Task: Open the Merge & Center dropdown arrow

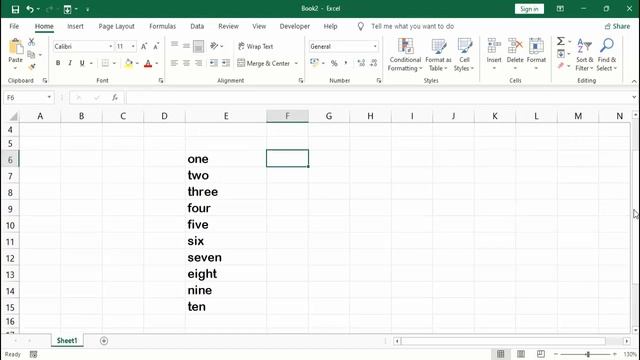Action: (296, 63)
